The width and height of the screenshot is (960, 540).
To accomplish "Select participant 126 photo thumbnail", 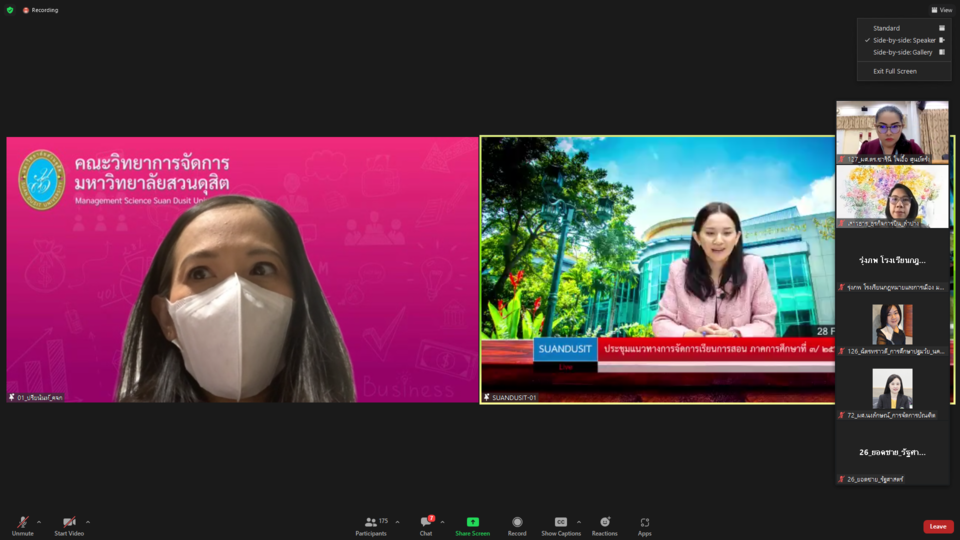I will (892, 324).
